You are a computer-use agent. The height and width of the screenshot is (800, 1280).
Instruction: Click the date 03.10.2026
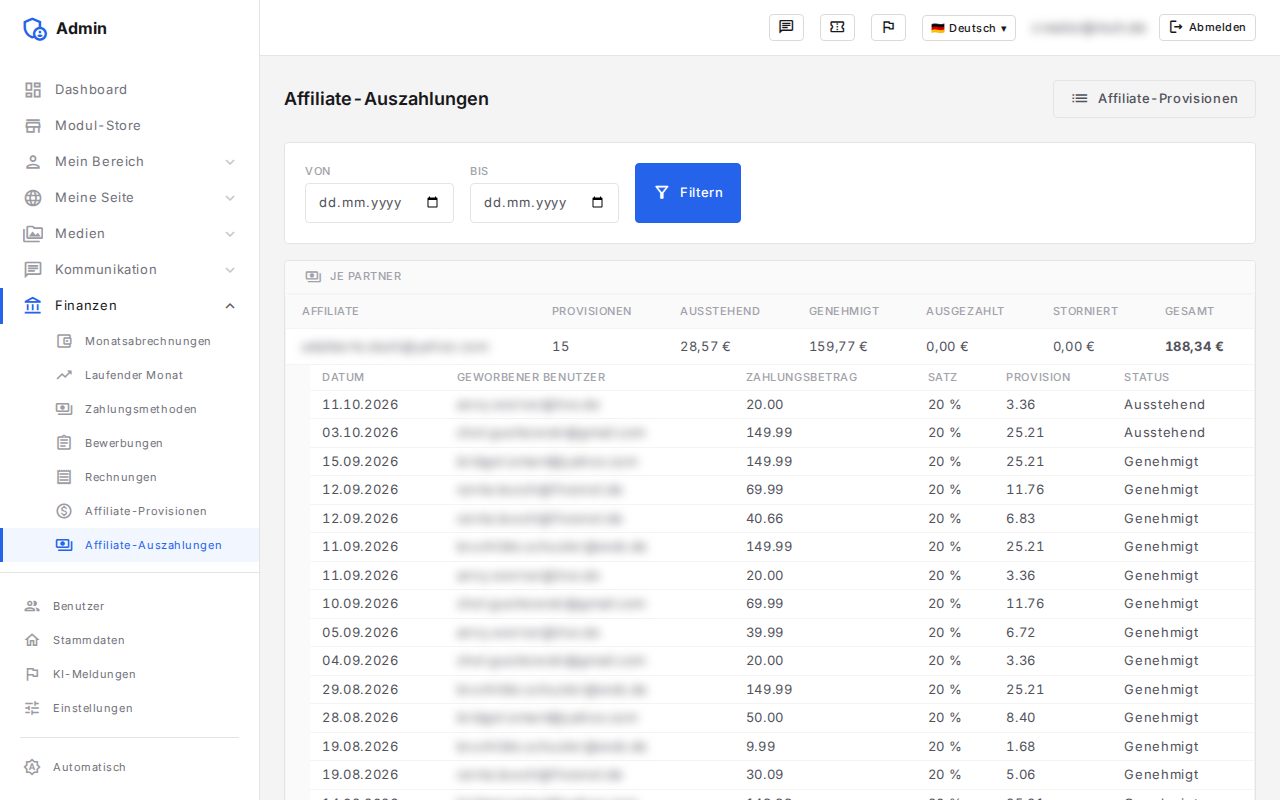coord(360,433)
